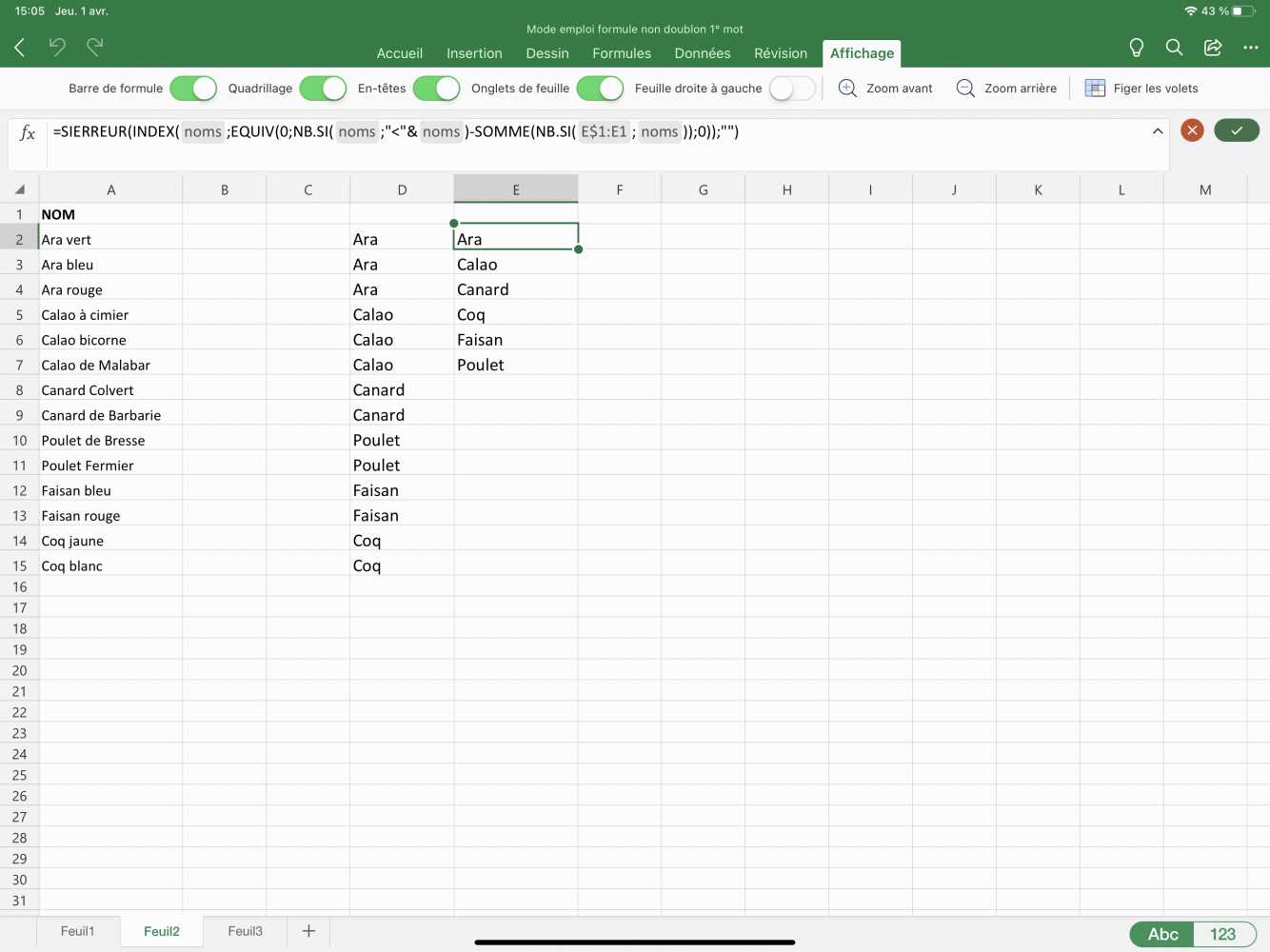
Task: Open the lightbulb Tell Me help
Action: pos(1136,48)
